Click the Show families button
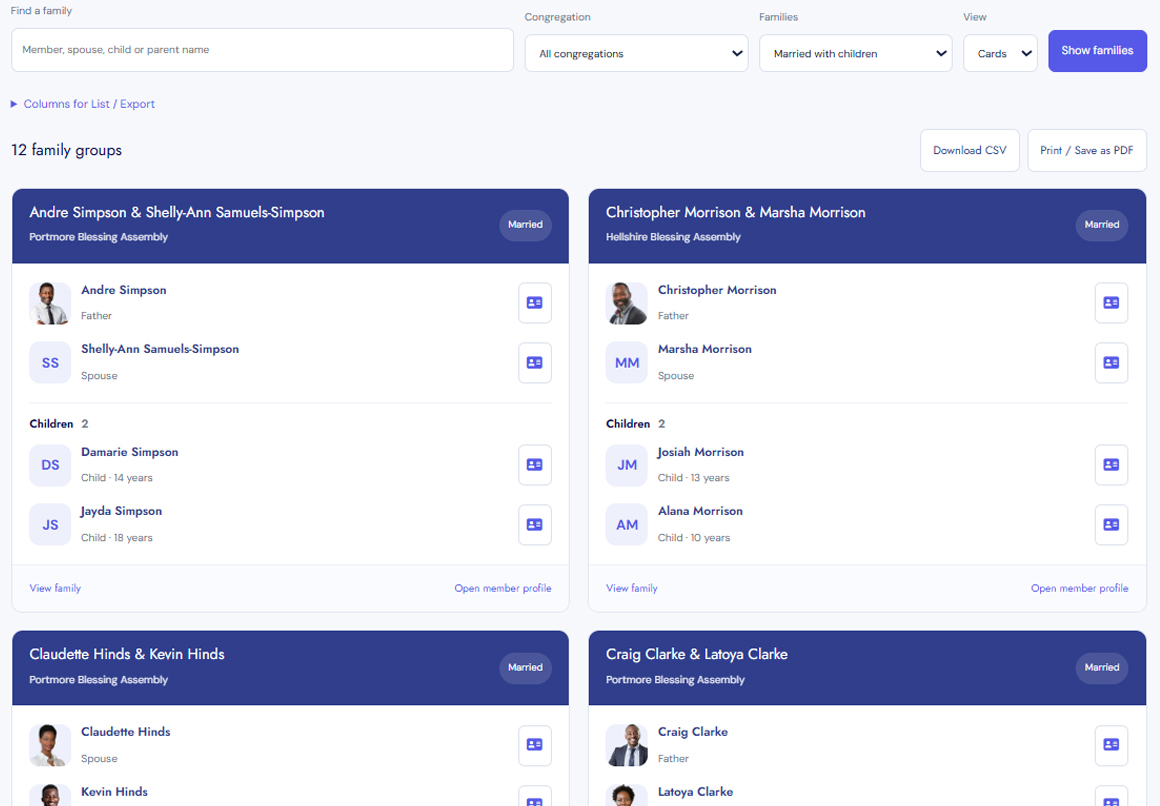The image size is (1160, 806). click(1097, 50)
